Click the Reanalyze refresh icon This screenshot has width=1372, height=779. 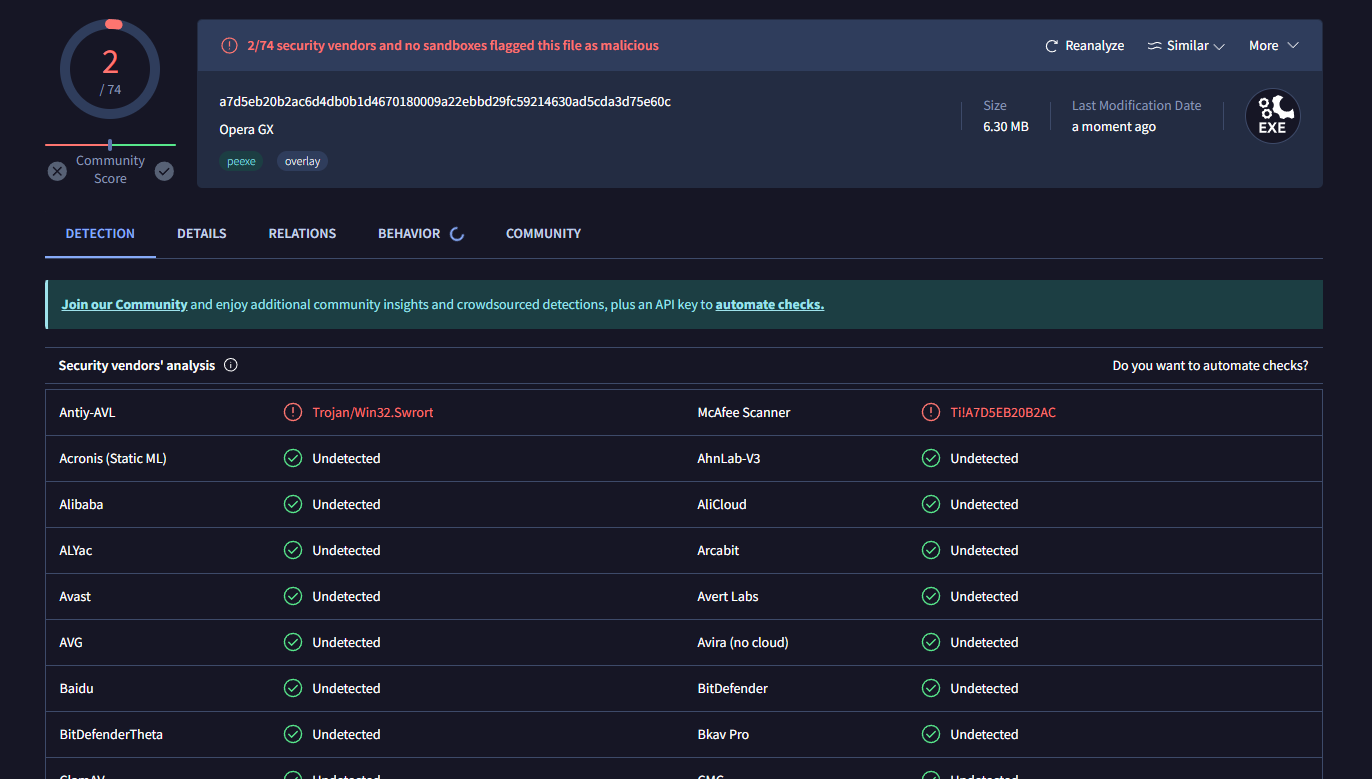(1051, 46)
